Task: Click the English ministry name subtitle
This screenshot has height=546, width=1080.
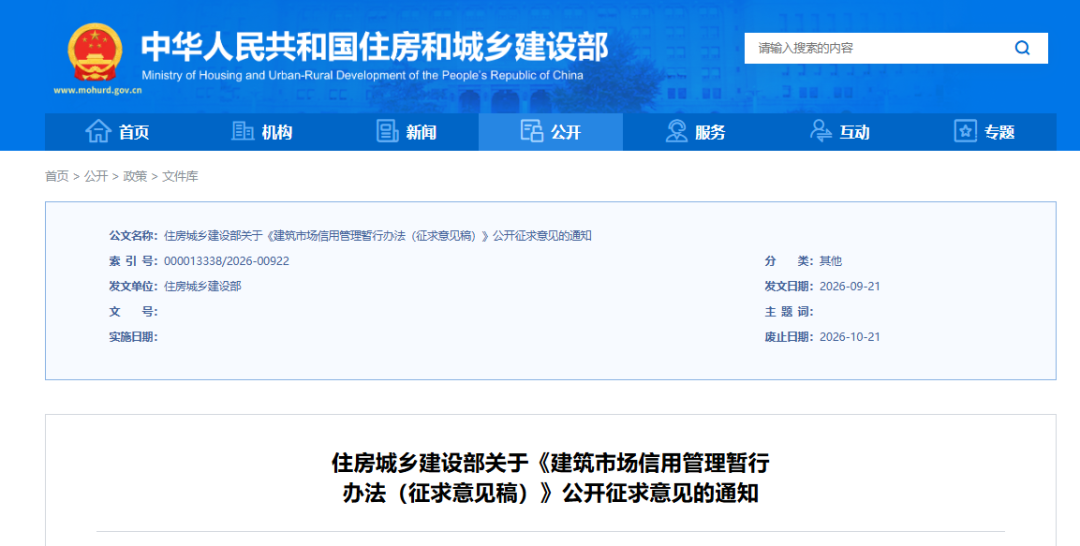Action: [362, 75]
